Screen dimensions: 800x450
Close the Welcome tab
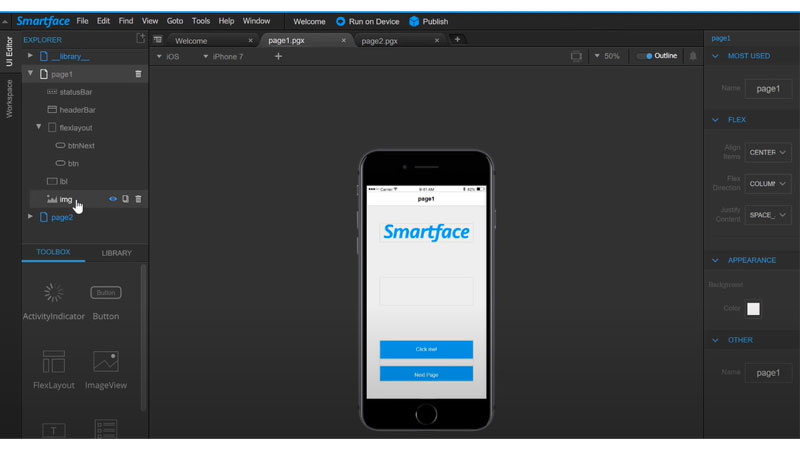(251, 40)
